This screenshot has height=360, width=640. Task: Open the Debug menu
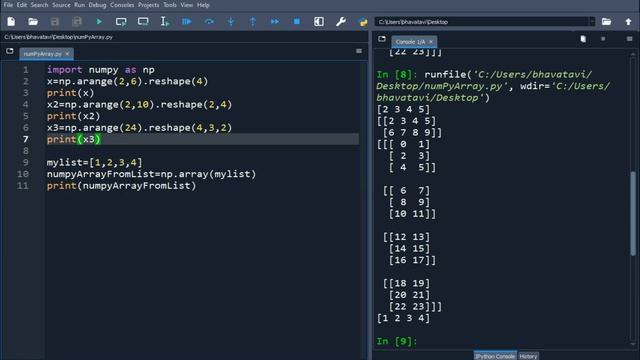click(97, 5)
